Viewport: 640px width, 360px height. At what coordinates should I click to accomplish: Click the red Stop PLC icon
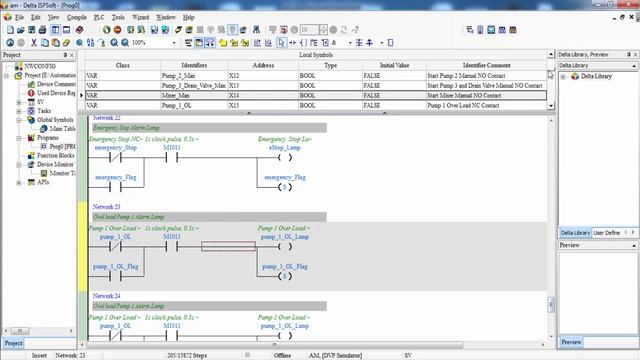(x=118, y=30)
